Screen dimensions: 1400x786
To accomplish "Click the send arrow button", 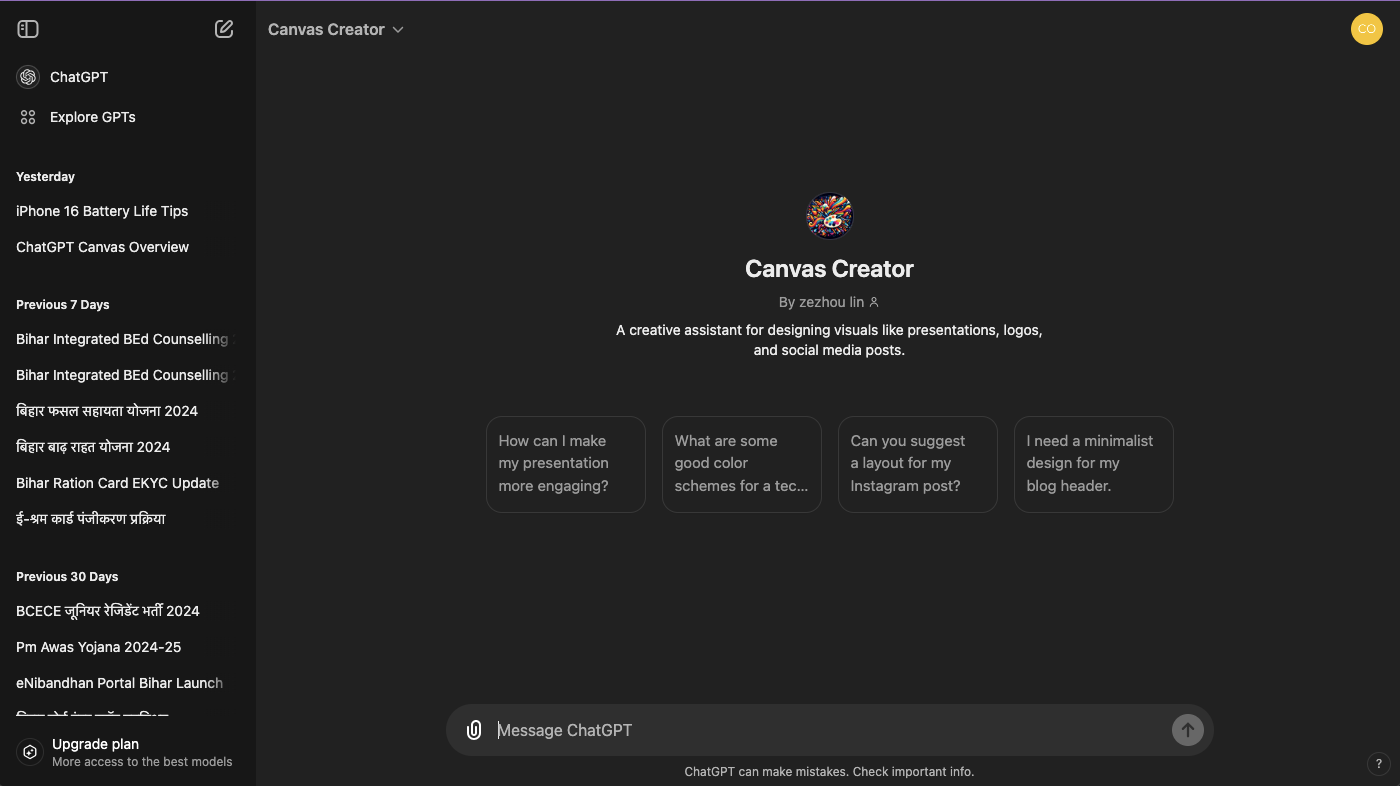I will pyautogui.click(x=1187, y=730).
